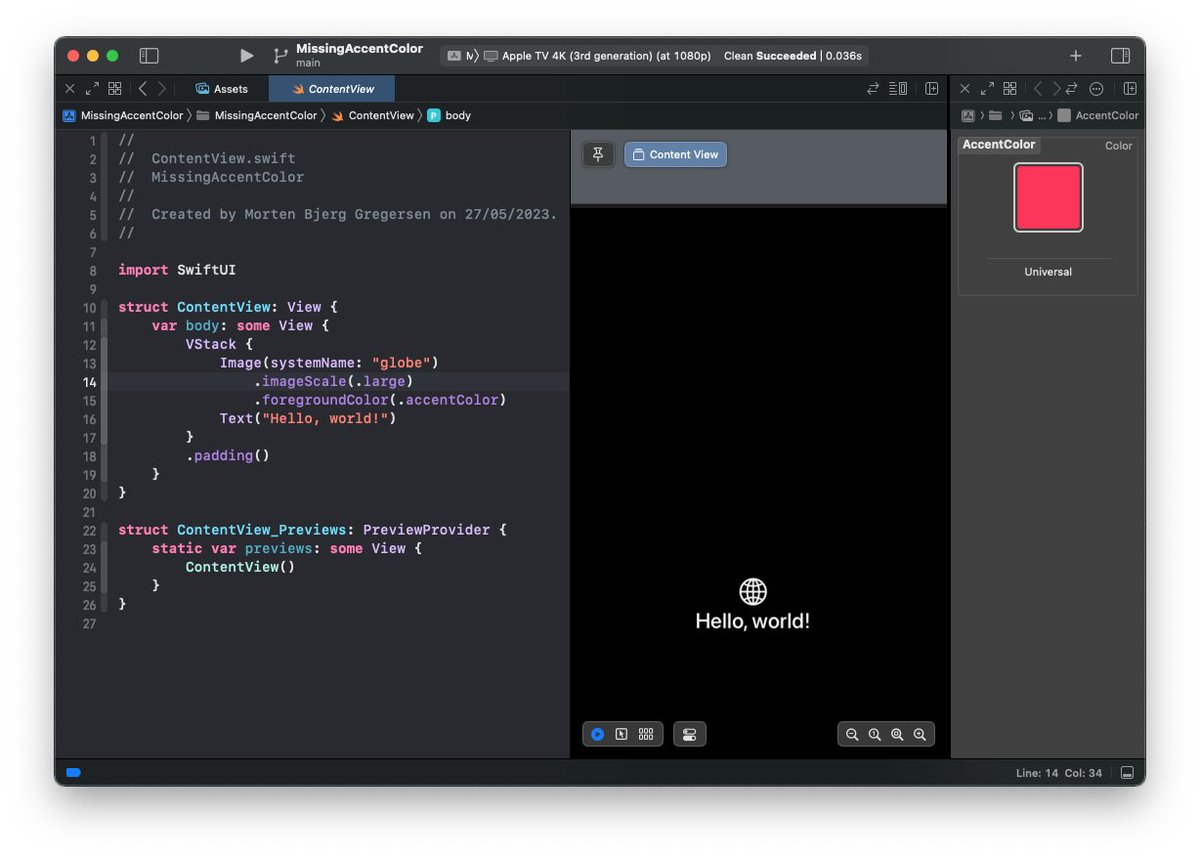Open the AccentColor jump bar item
Viewport: 1200px width, 858px height.
click(x=1098, y=116)
